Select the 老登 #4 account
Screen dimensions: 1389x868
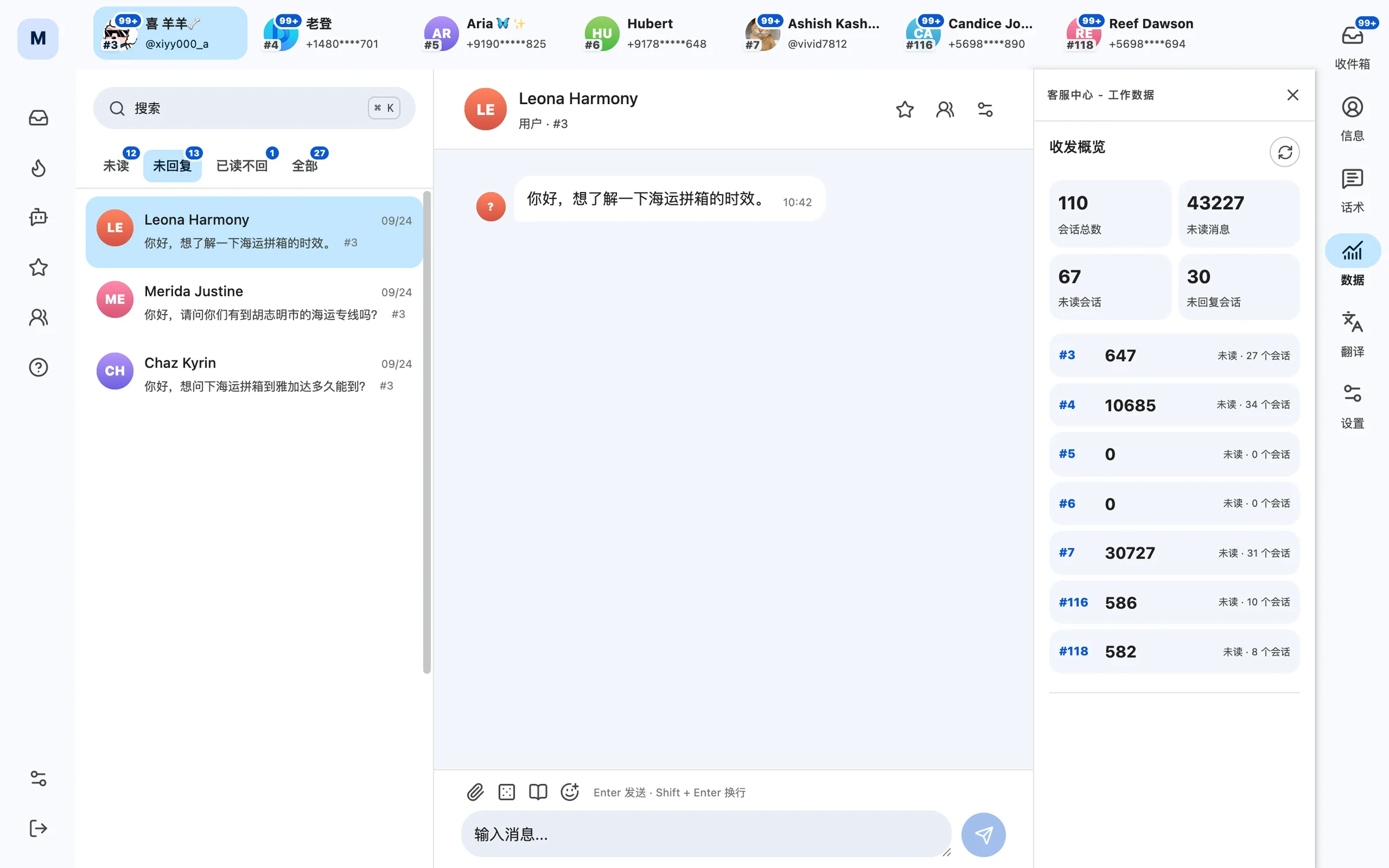330,33
